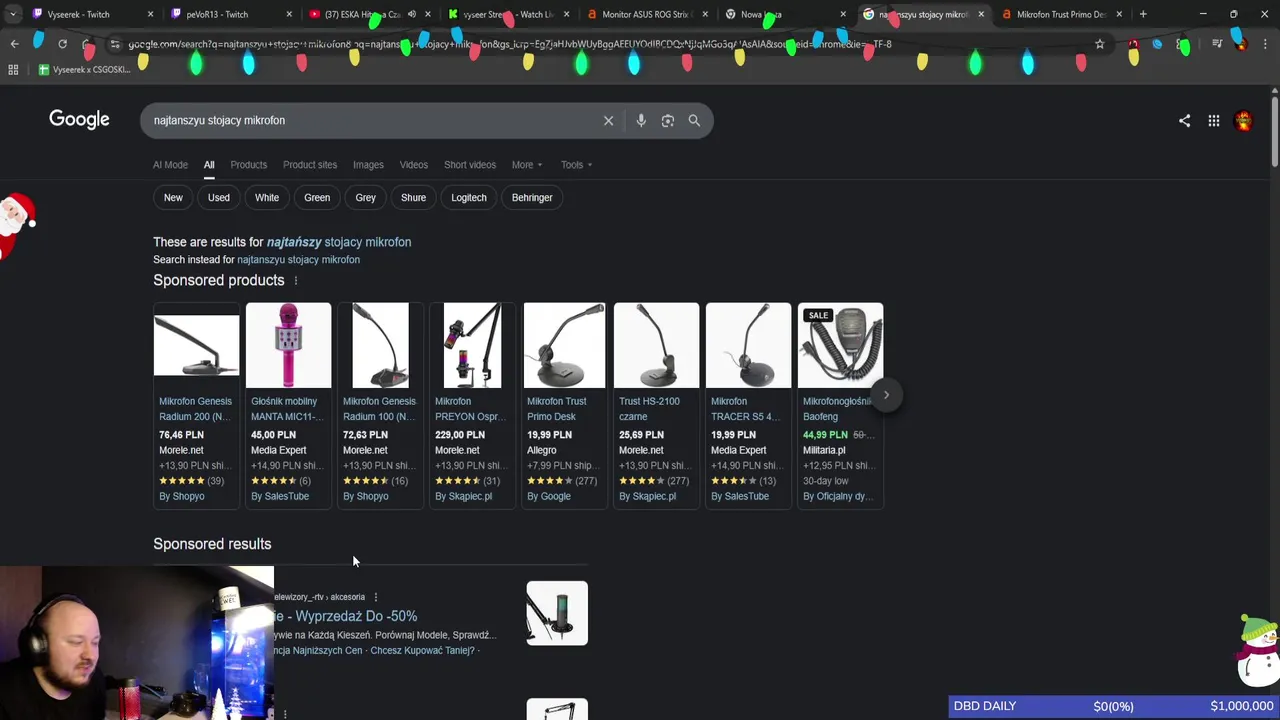Switch to Products tab
This screenshot has width=1280, height=720.
248,165
